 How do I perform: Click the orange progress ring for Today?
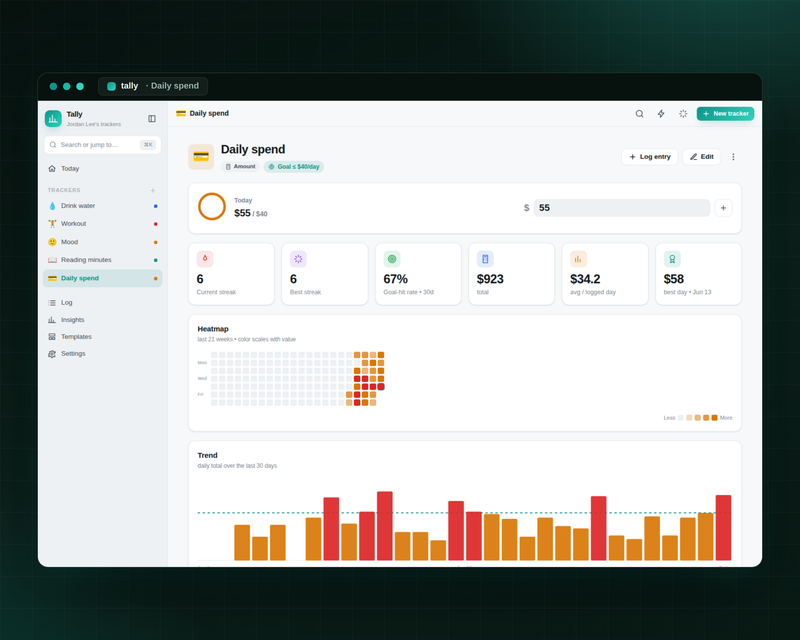(212, 207)
